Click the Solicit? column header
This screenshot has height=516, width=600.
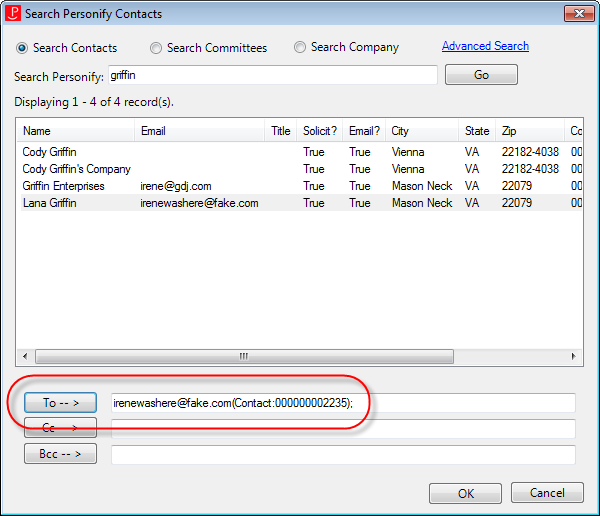click(x=320, y=131)
